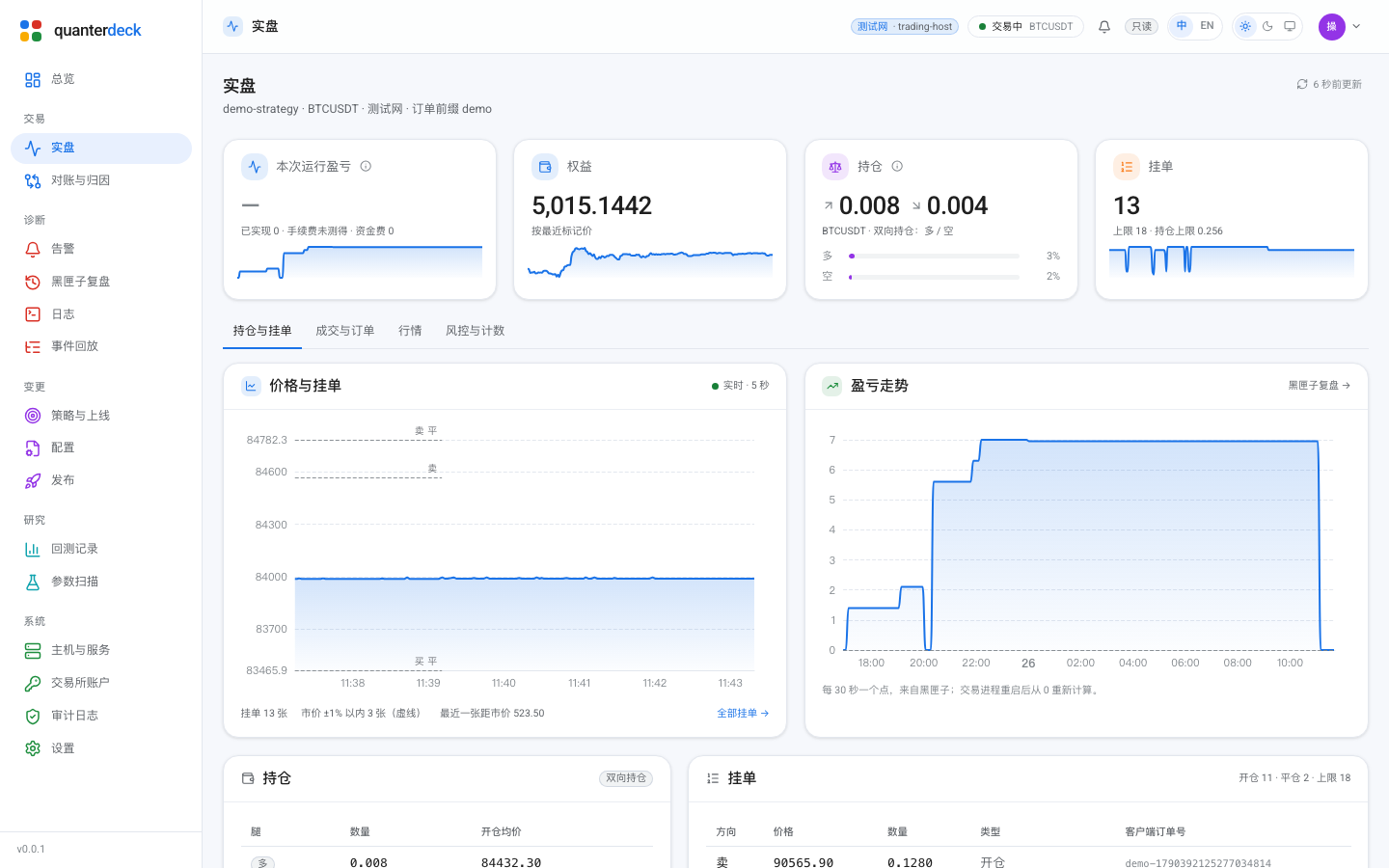Open the 测试网 trading-host environment chip

tap(905, 27)
